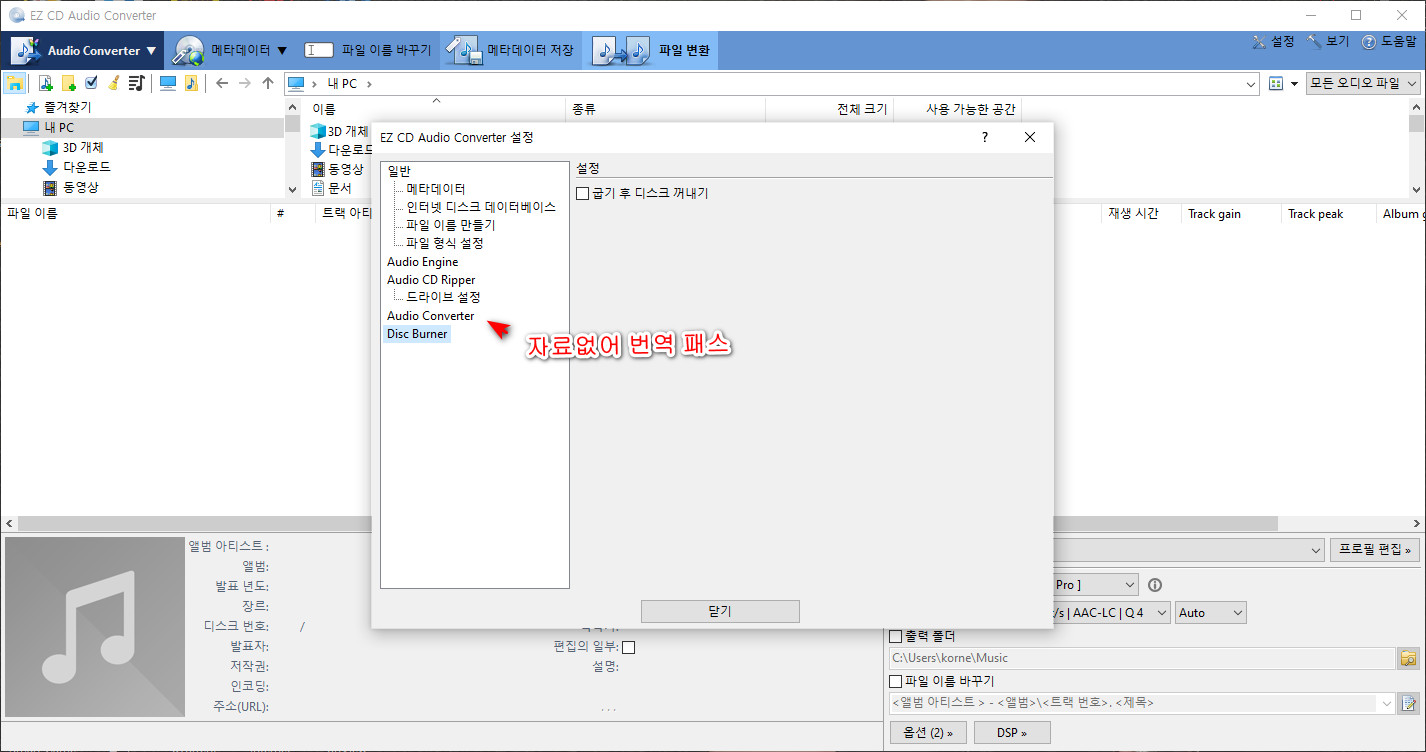The image size is (1426, 752).
Task: Click the 파일 이름 바꾸기 ribbon button
Action: 368,50
